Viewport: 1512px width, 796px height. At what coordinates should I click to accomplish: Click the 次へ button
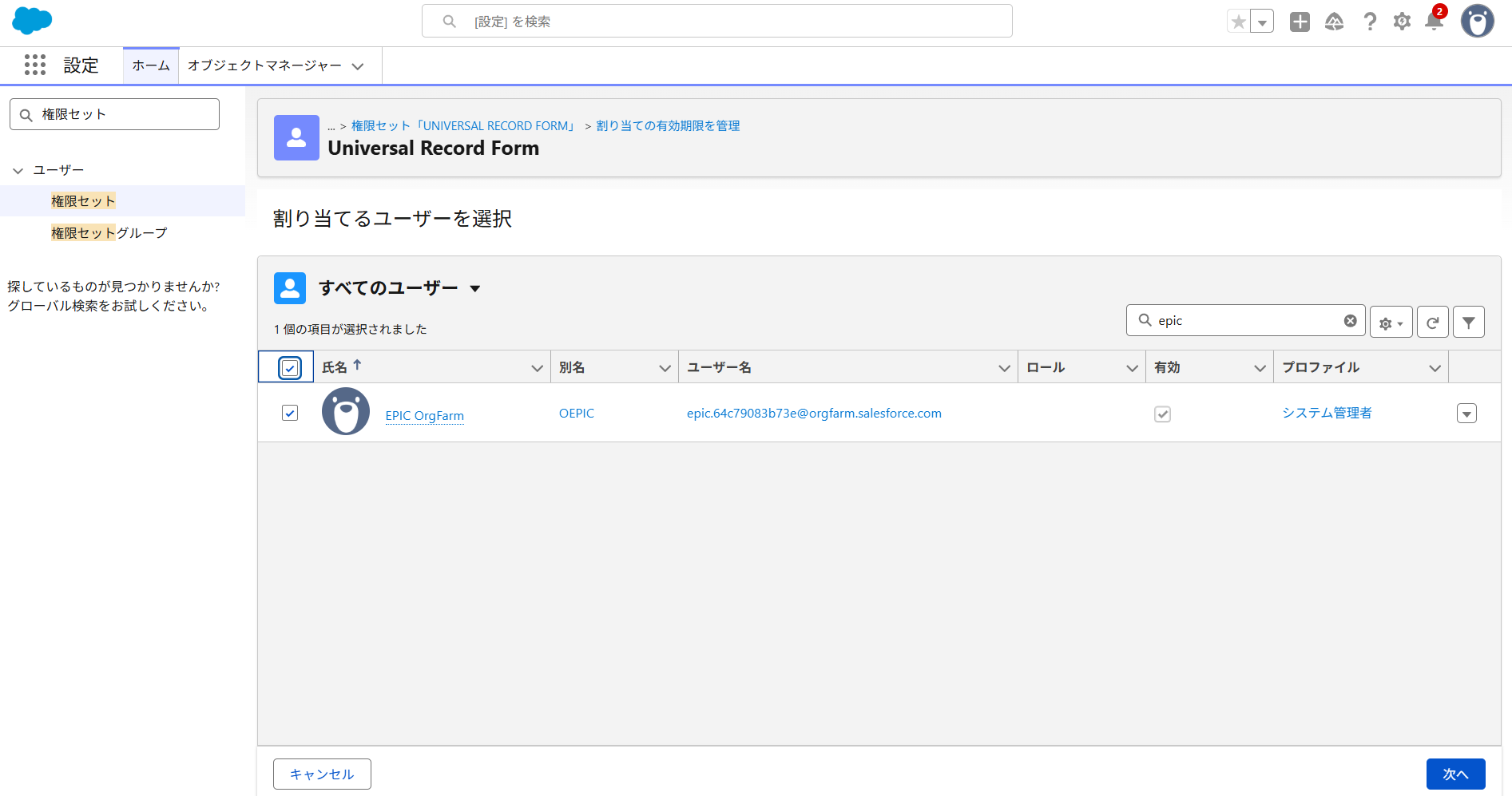(1455, 774)
